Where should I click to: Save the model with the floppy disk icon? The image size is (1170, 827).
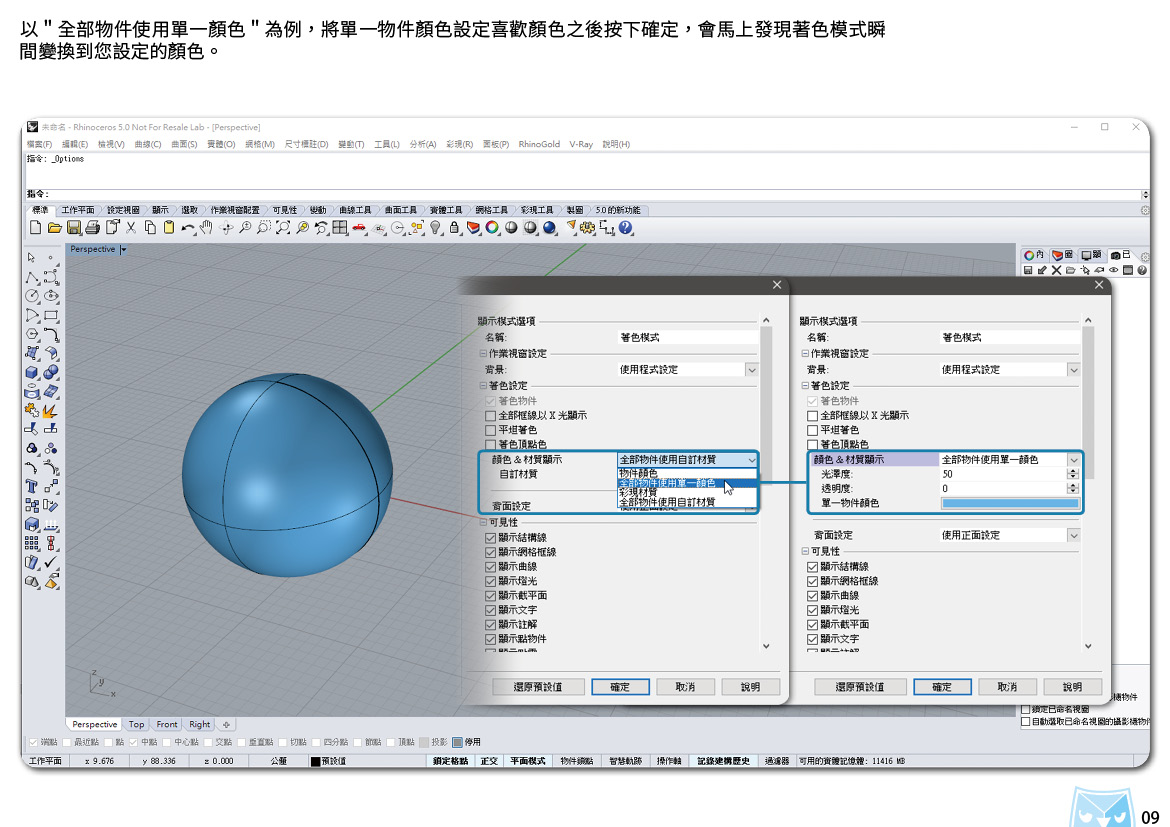[73, 228]
